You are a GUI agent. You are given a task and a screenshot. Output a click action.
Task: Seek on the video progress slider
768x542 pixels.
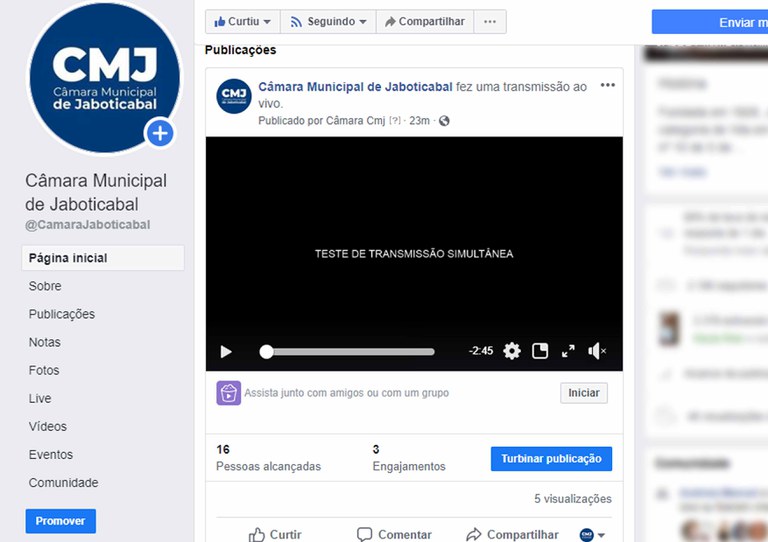click(x=347, y=352)
